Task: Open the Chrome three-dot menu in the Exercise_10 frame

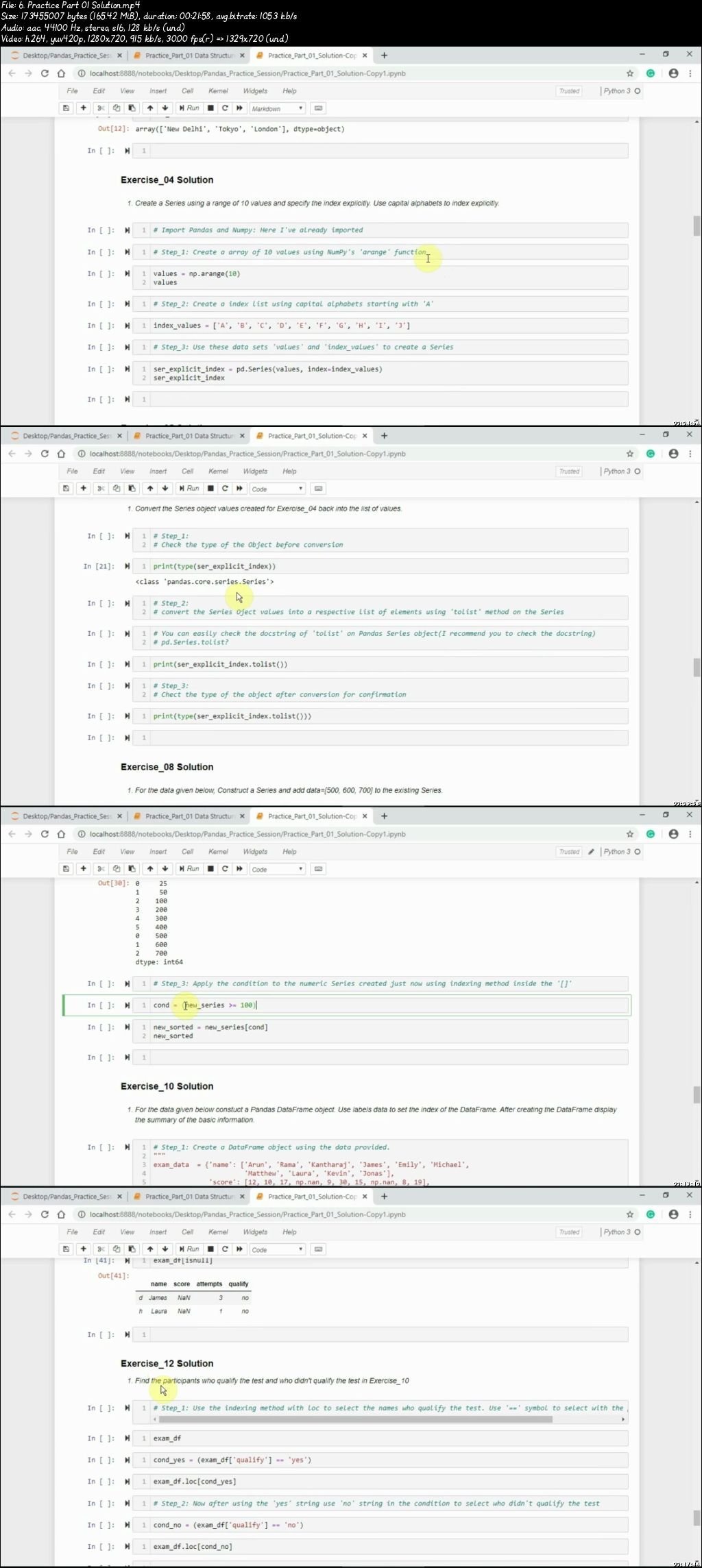Action: point(690,834)
